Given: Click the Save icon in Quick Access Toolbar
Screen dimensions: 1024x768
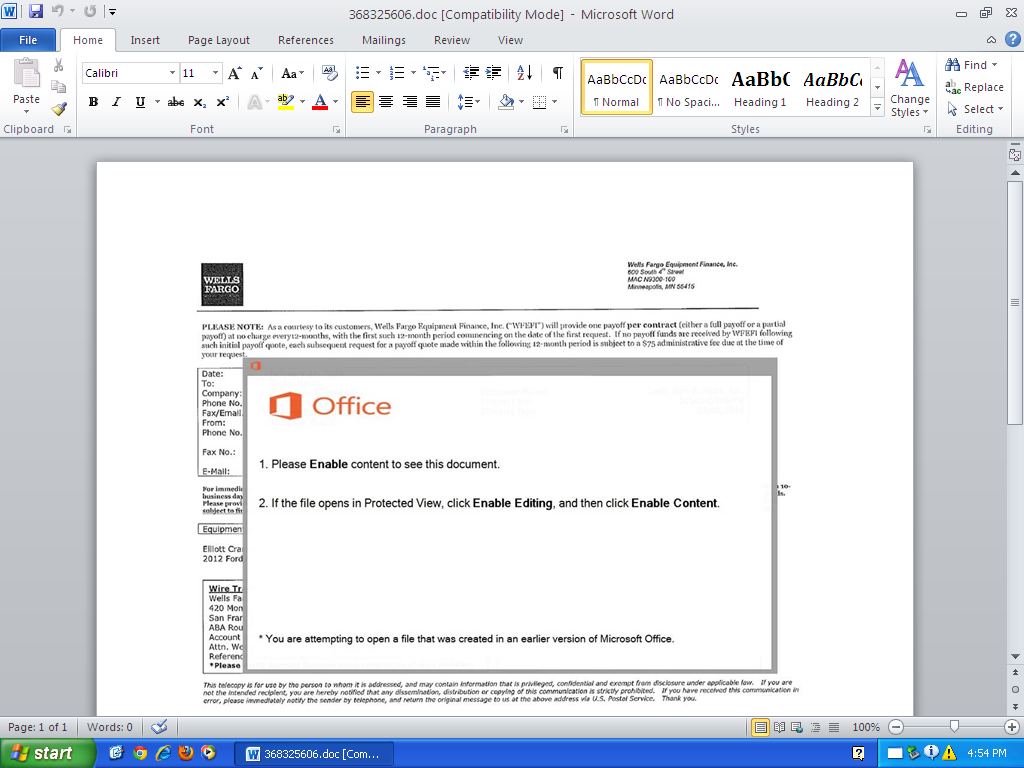Looking at the screenshot, I should coord(35,11).
